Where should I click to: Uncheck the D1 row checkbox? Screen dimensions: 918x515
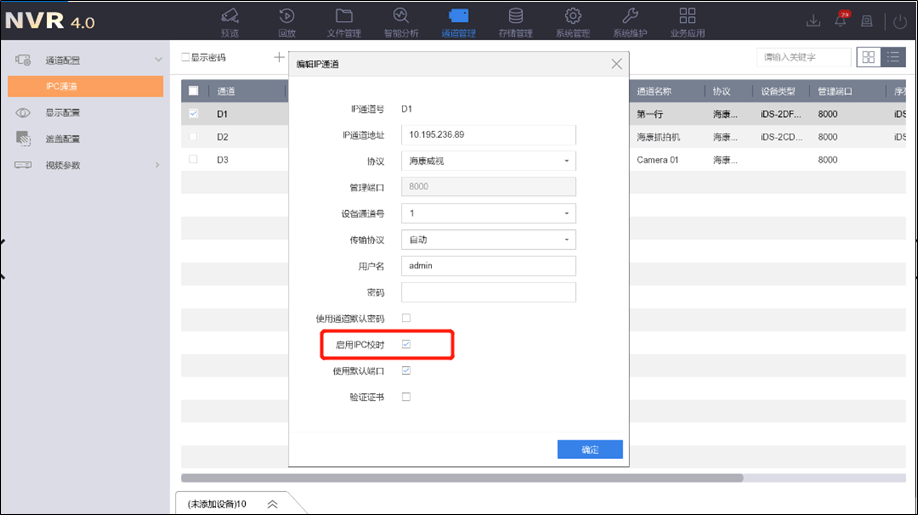193,114
